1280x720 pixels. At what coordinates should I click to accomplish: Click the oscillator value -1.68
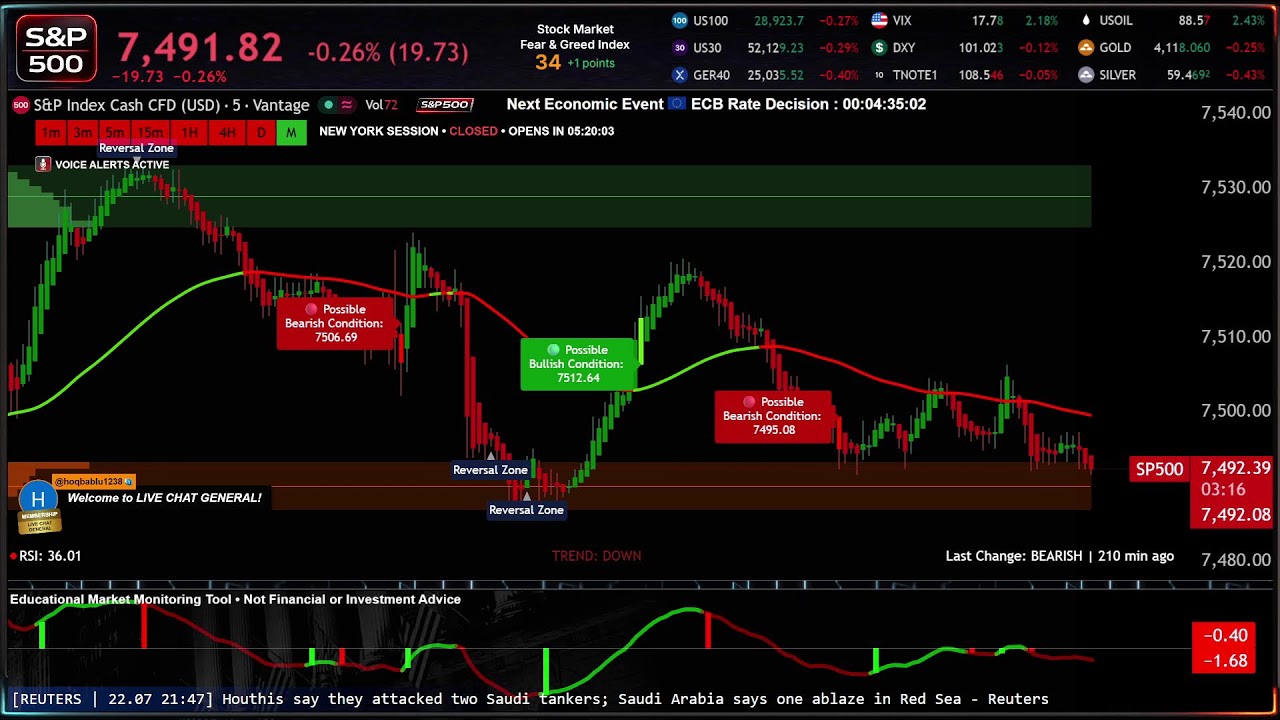(x=1226, y=661)
